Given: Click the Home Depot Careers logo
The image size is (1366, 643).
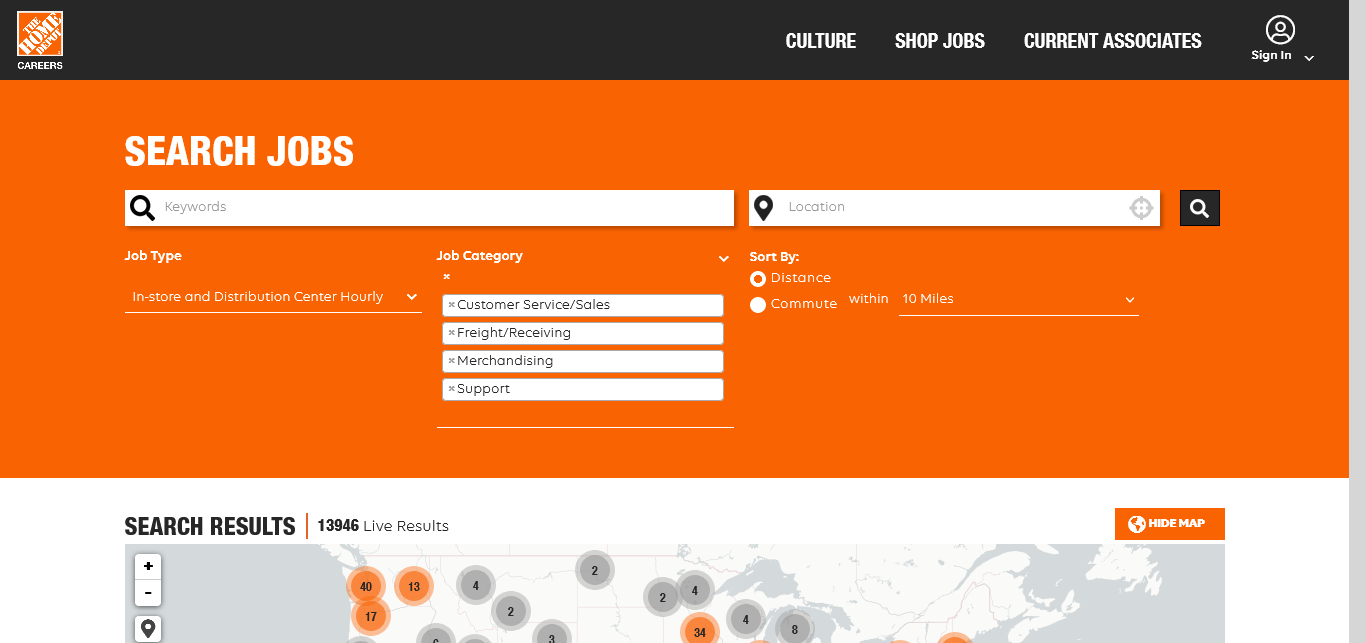Looking at the screenshot, I should [40, 40].
